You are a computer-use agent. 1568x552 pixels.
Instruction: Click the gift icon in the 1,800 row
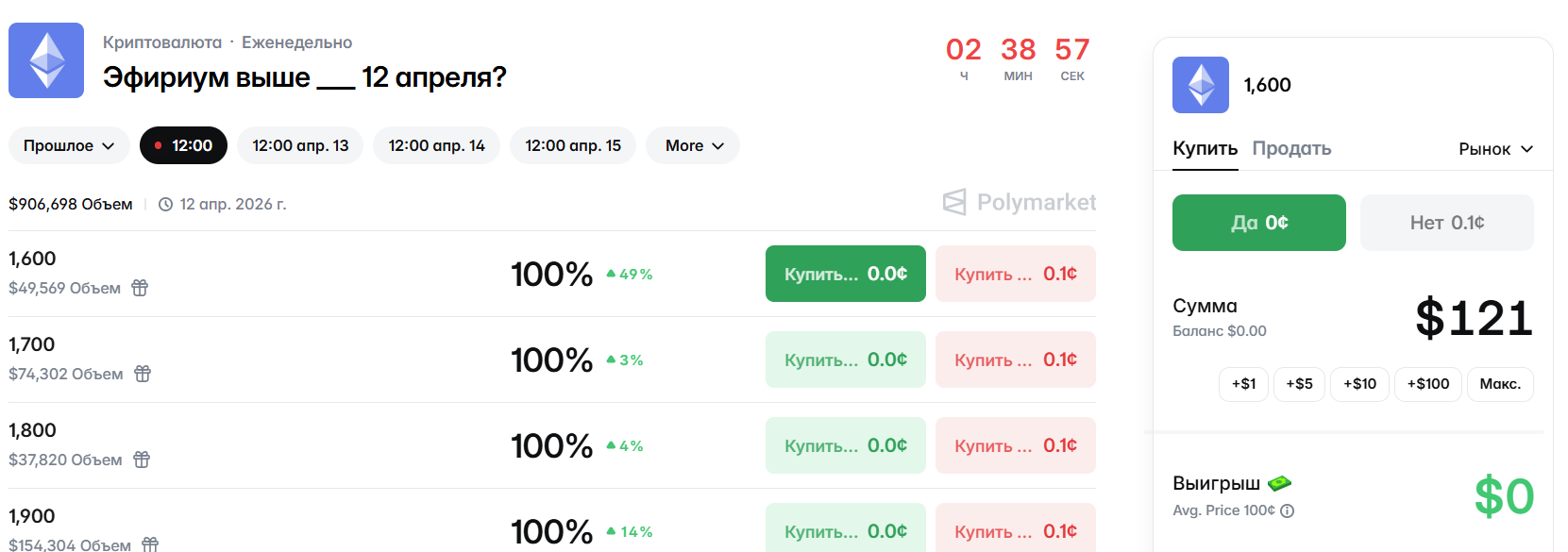(142, 460)
